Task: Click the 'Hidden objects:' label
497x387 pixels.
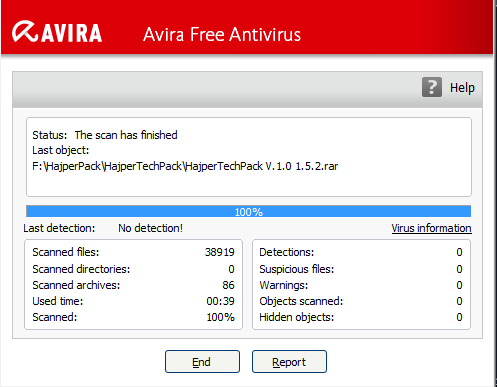Action: coord(297,317)
